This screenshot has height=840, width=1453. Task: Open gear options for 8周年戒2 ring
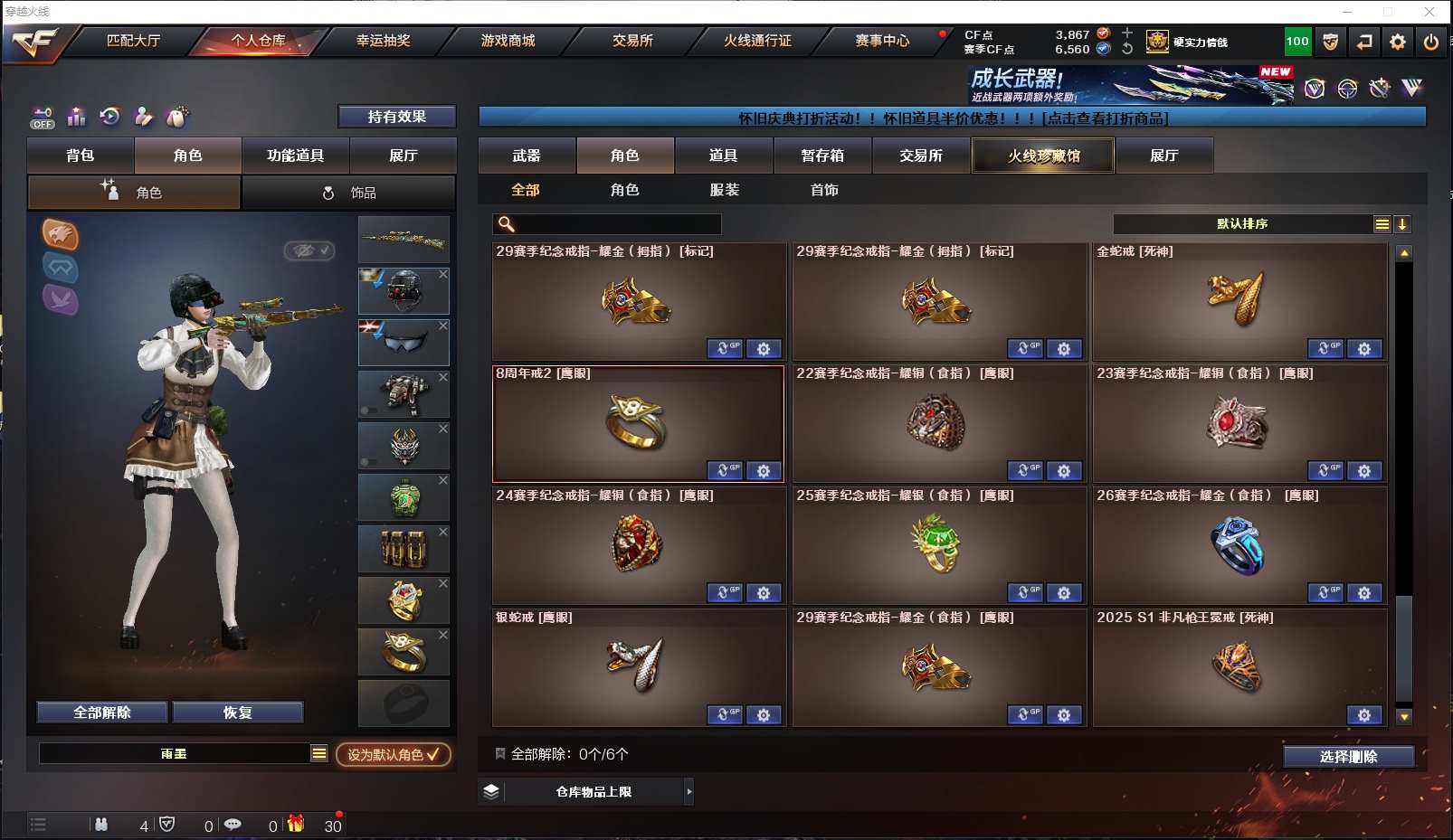click(x=764, y=471)
